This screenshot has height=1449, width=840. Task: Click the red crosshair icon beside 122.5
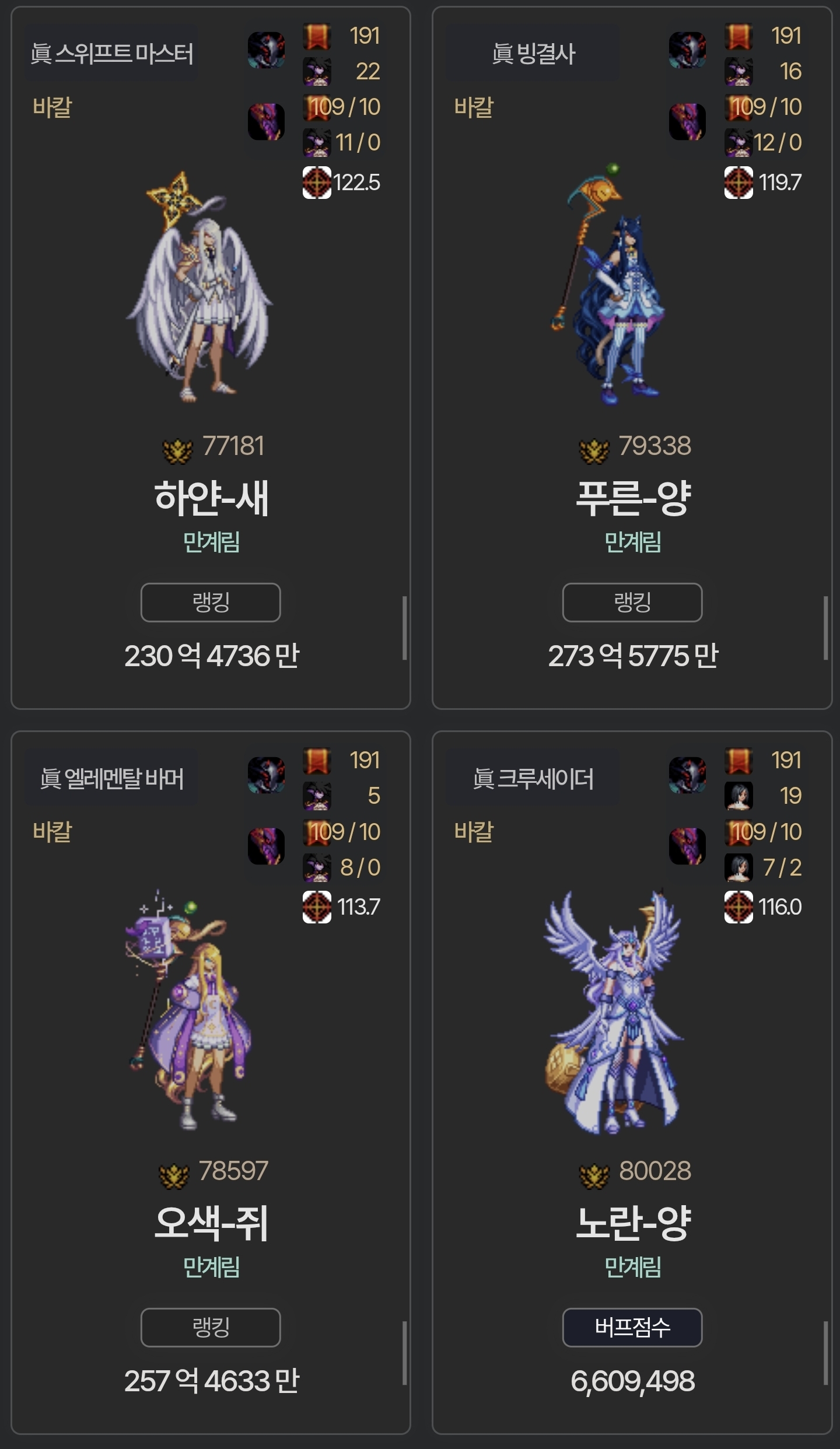coord(317,183)
